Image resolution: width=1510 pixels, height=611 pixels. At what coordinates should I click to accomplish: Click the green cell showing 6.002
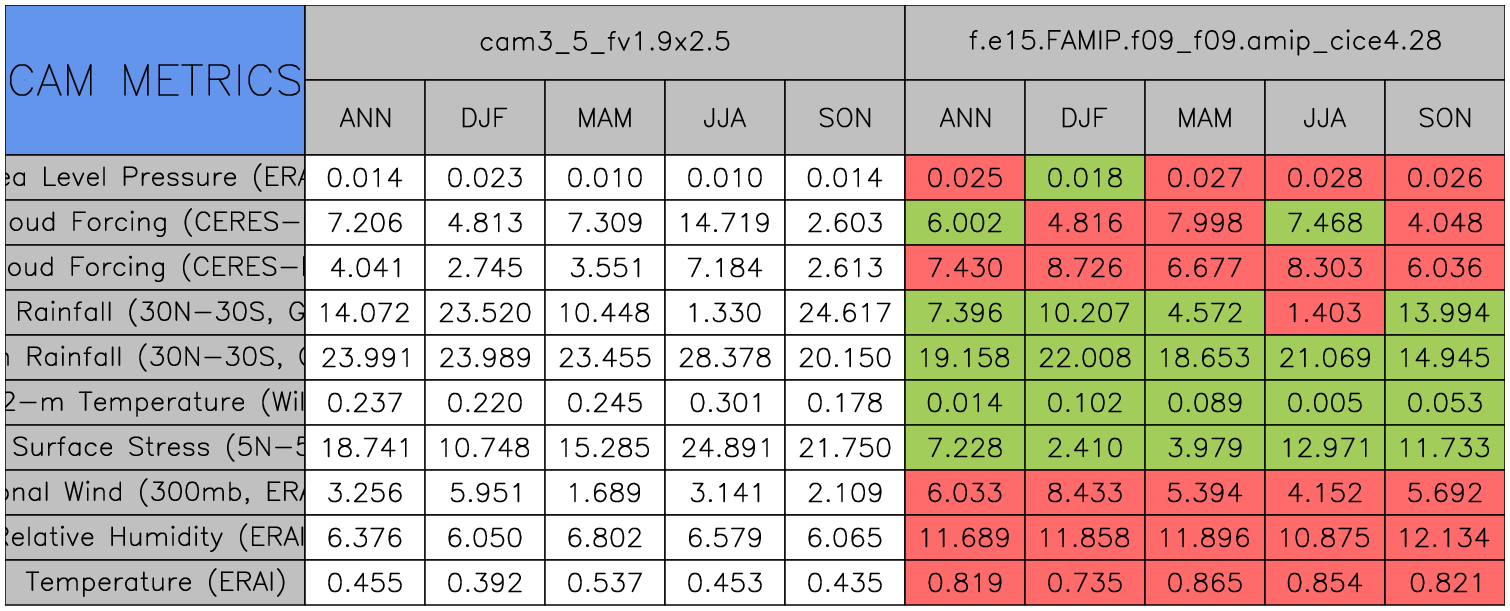click(x=965, y=223)
